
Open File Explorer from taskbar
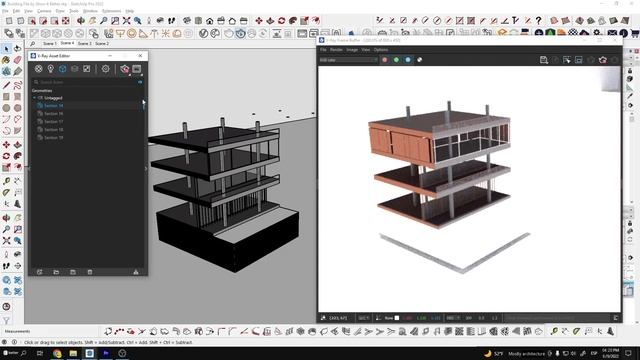pos(73,353)
